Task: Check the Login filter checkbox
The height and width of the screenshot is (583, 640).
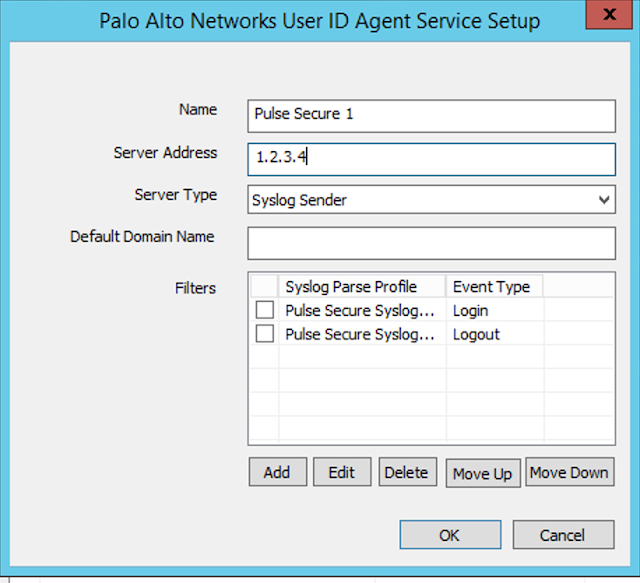Action: pyautogui.click(x=264, y=310)
